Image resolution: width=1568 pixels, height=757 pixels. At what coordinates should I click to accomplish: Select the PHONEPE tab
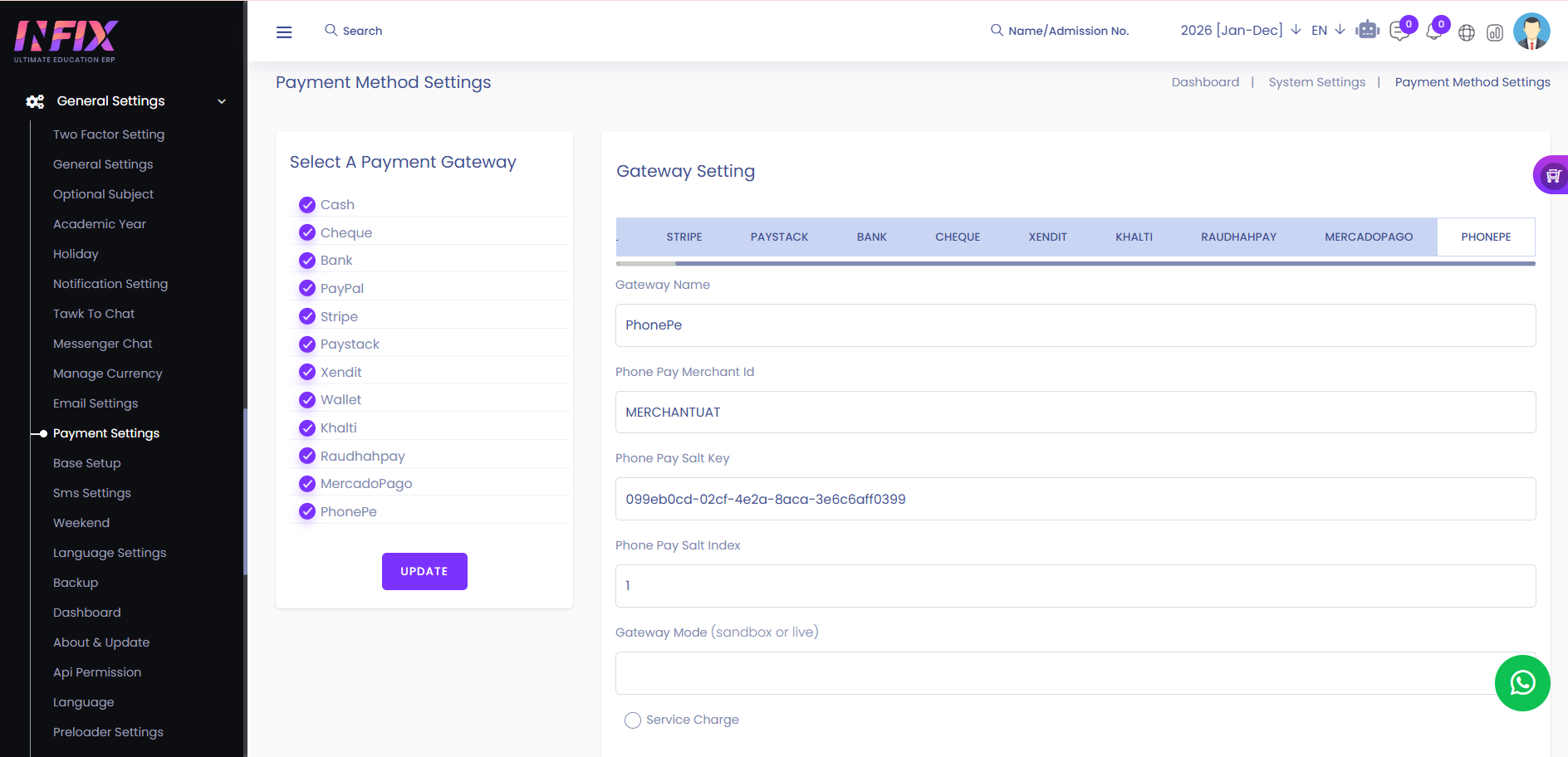(1486, 237)
